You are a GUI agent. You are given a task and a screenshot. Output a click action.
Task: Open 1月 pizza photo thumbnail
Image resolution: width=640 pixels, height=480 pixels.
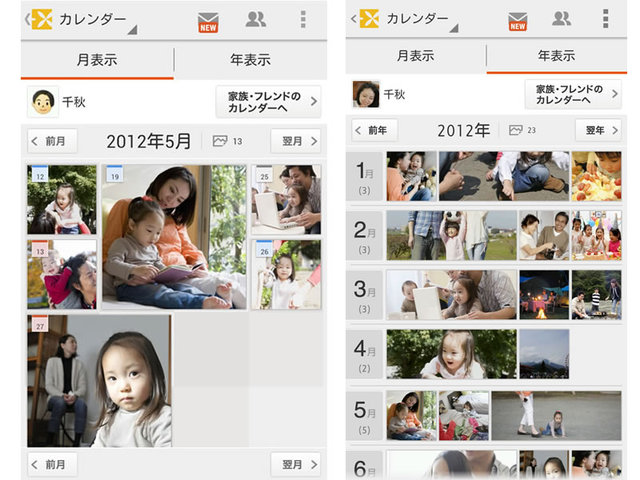point(596,176)
